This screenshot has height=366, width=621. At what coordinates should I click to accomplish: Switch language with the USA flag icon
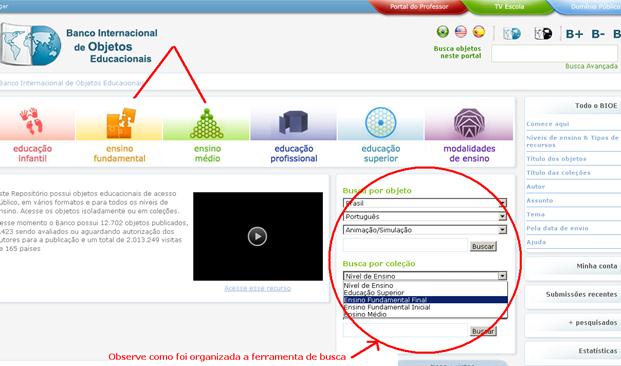(461, 32)
